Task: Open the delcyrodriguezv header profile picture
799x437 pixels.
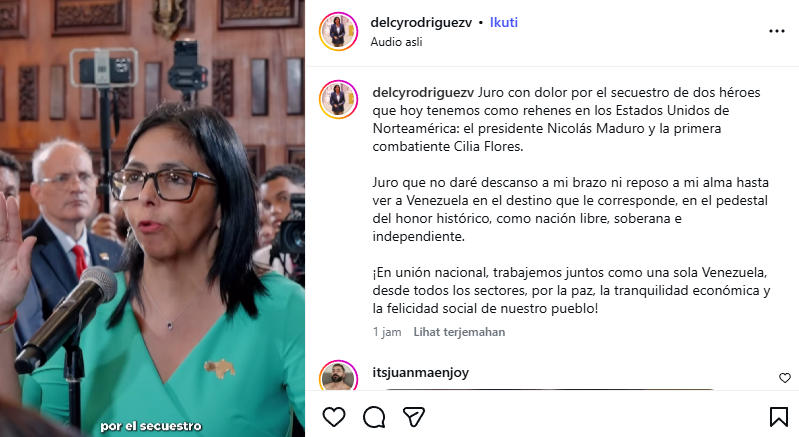Action: pos(338,32)
